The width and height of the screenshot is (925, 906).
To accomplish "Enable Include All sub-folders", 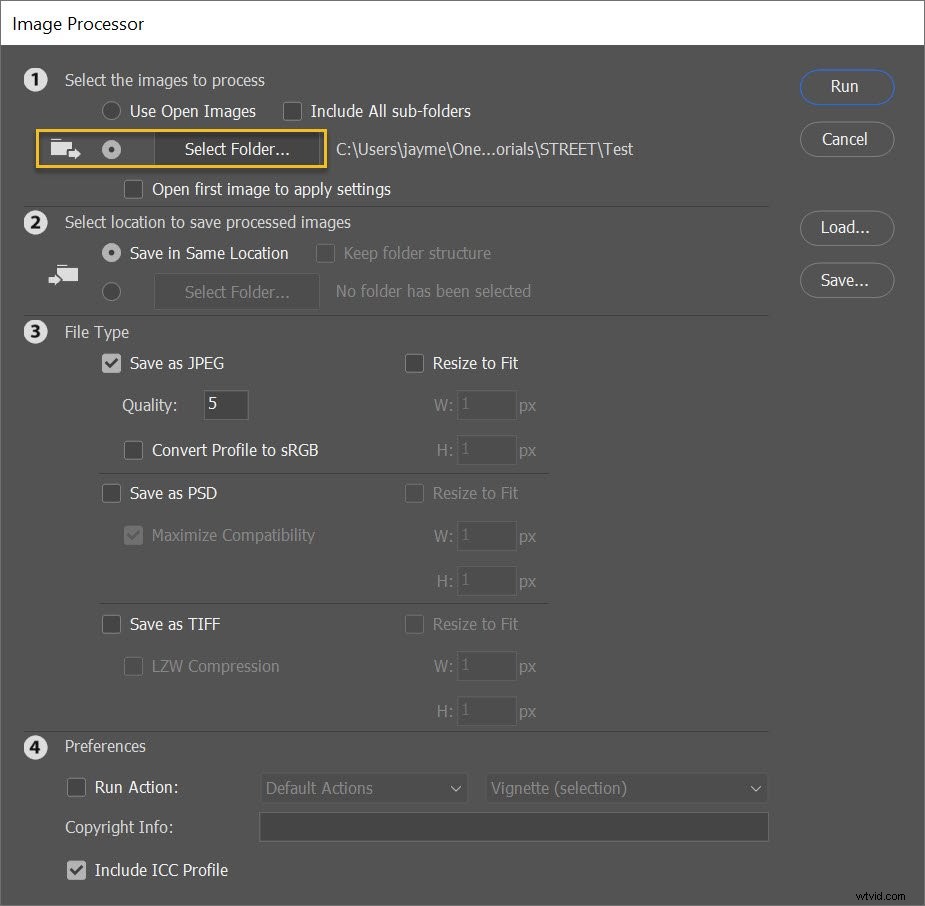I will point(291,111).
